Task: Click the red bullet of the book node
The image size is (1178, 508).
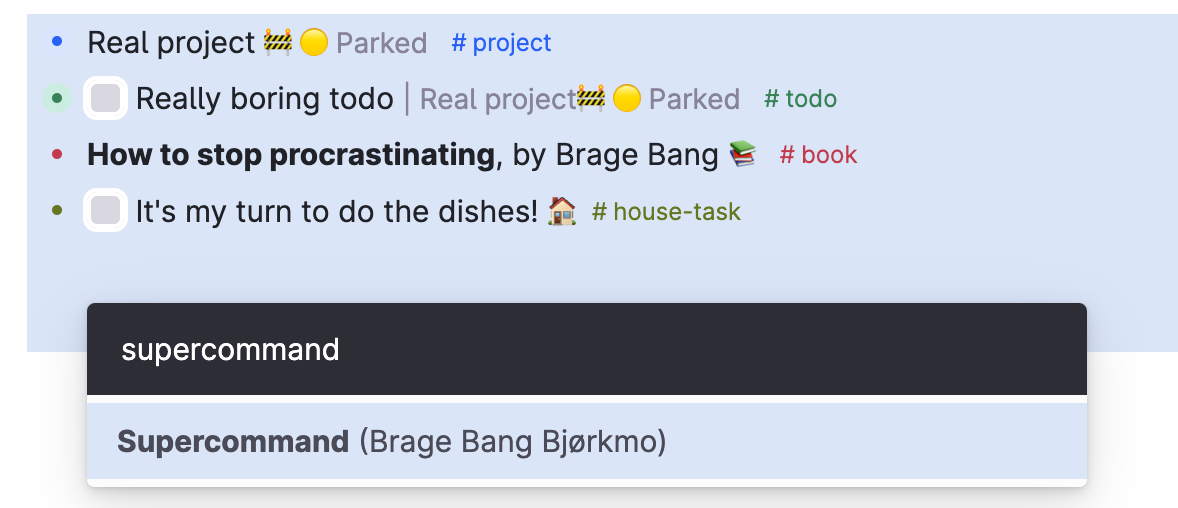Action: point(57,155)
